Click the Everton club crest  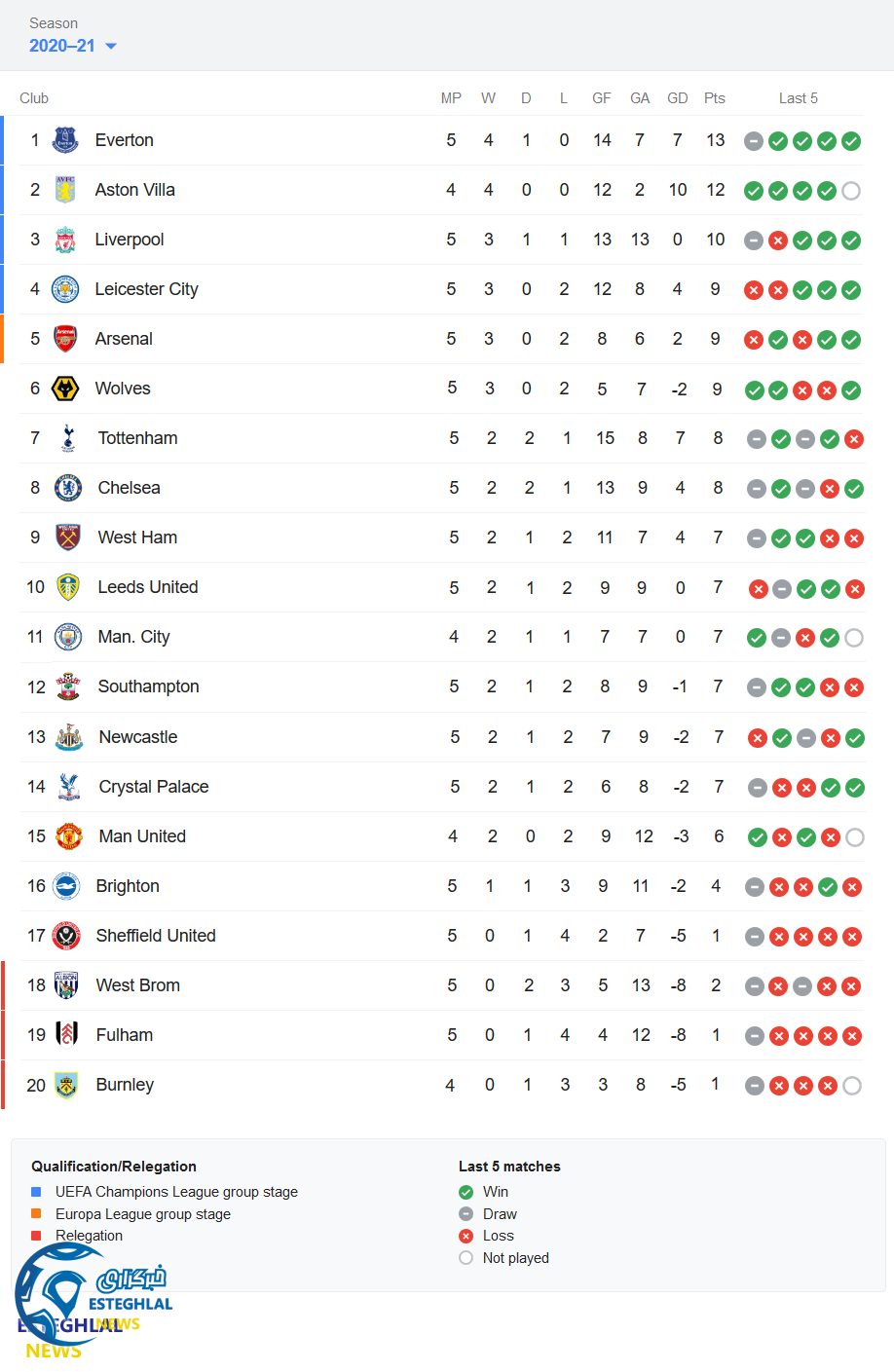(65, 140)
